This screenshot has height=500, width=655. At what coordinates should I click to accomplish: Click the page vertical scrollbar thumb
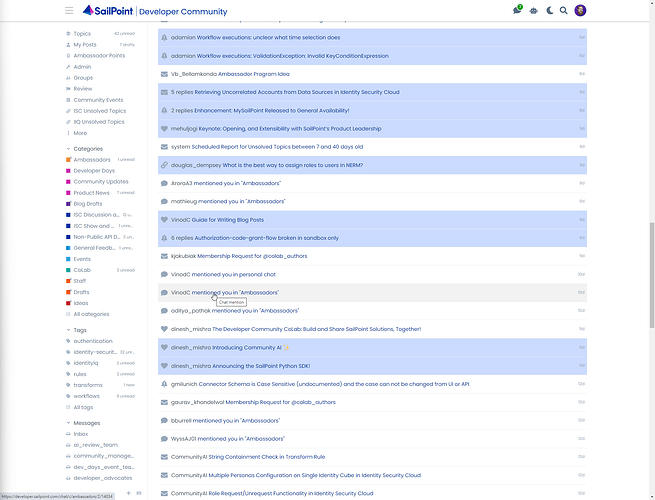click(652, 275)
